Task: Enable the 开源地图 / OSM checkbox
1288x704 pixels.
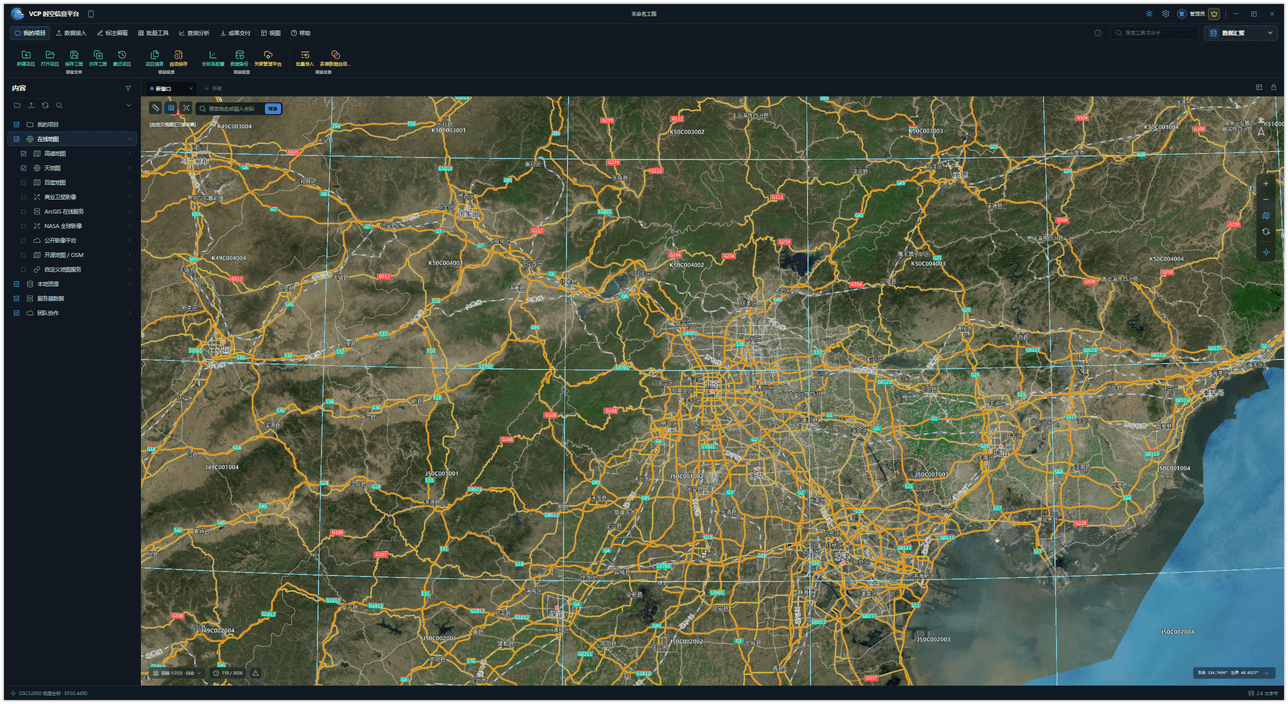Action: (x=24, y=255)
